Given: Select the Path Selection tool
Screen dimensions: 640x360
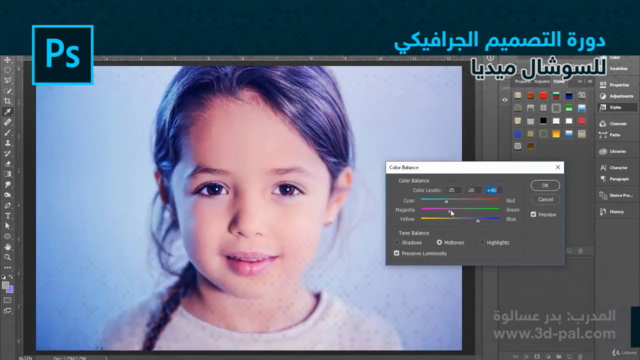Looking at the screenshot, I should point(7,226).
